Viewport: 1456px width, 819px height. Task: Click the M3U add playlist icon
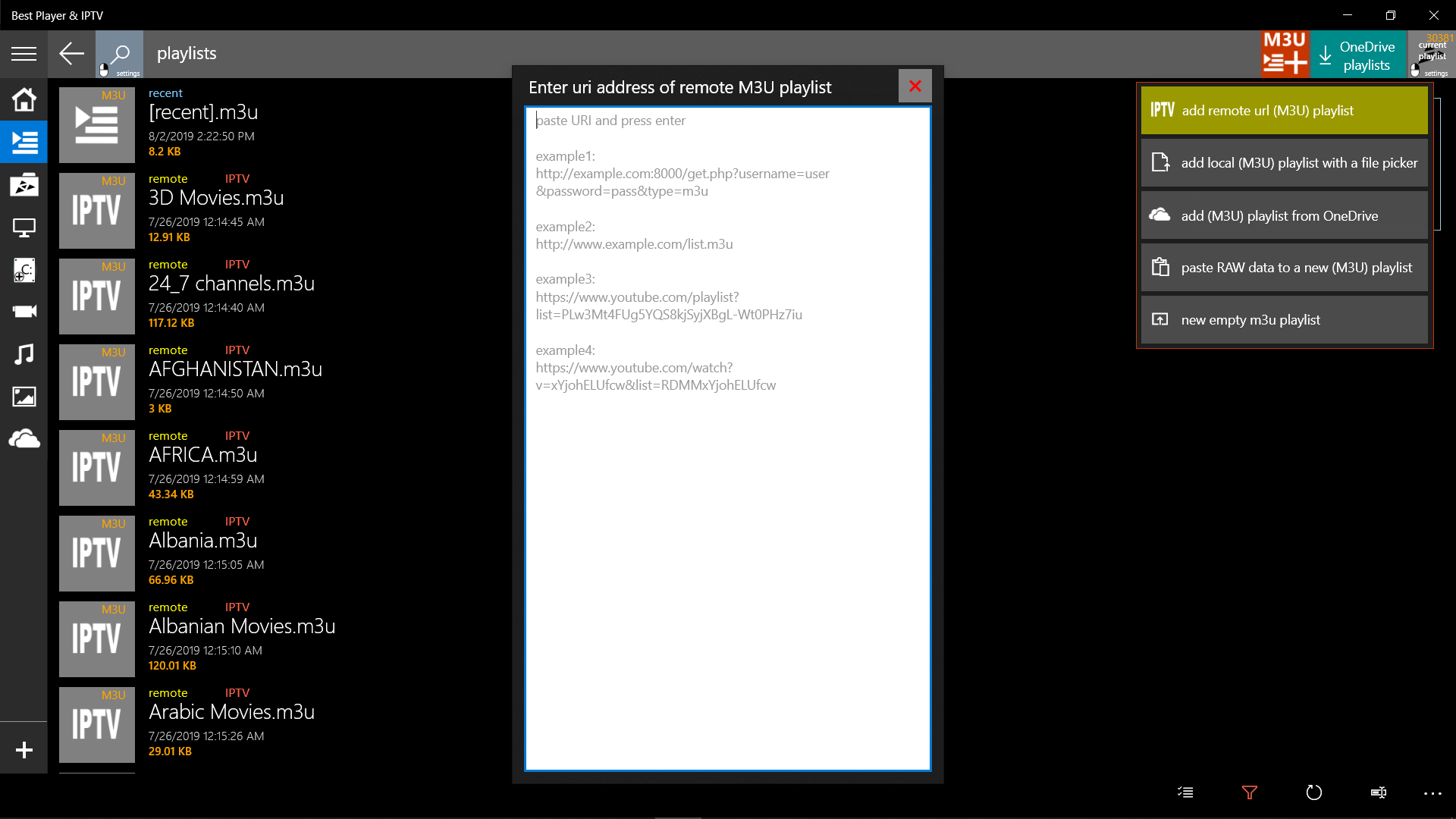[1285, 54]
